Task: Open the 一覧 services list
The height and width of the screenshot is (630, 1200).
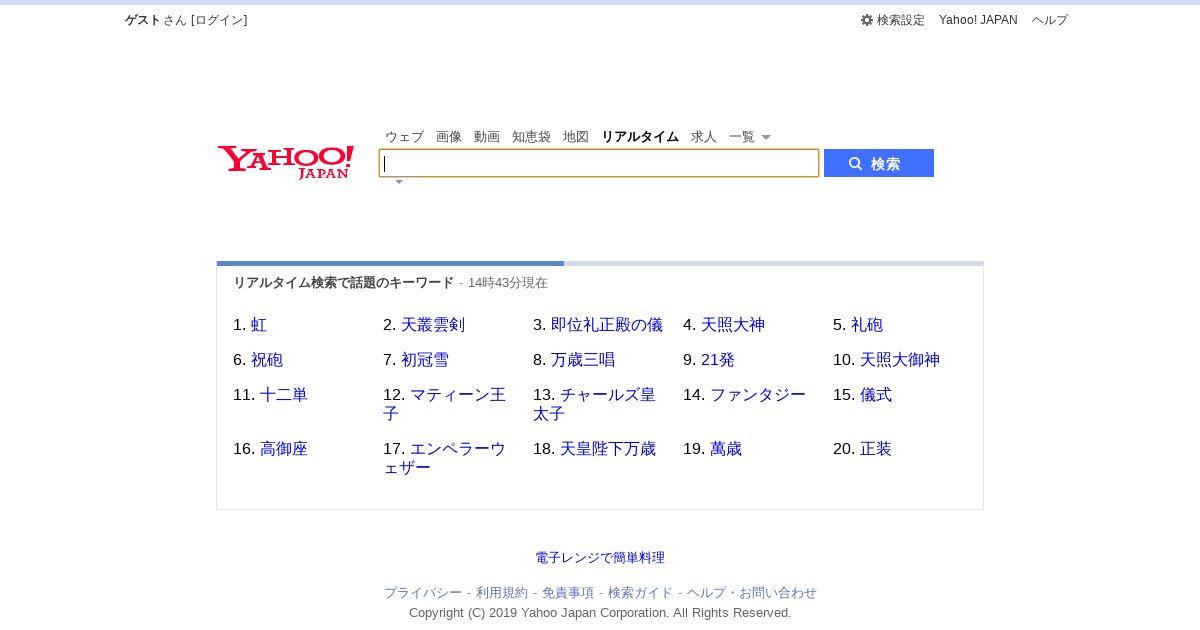Action: point(742,137)
